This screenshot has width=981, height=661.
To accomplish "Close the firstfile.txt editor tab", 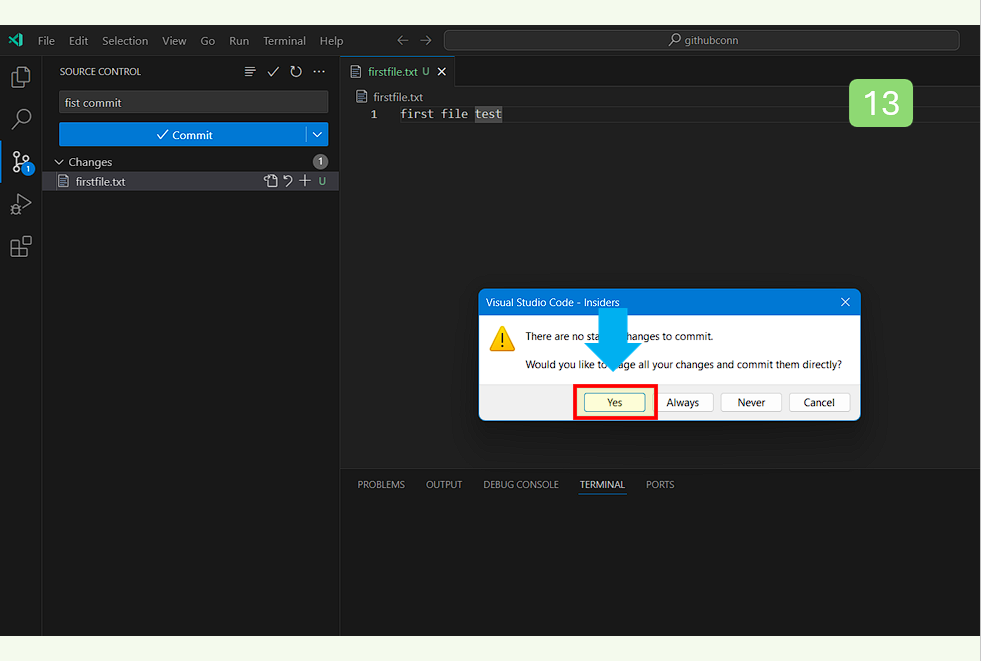I will pyautogui.click(x=442, y=71).
